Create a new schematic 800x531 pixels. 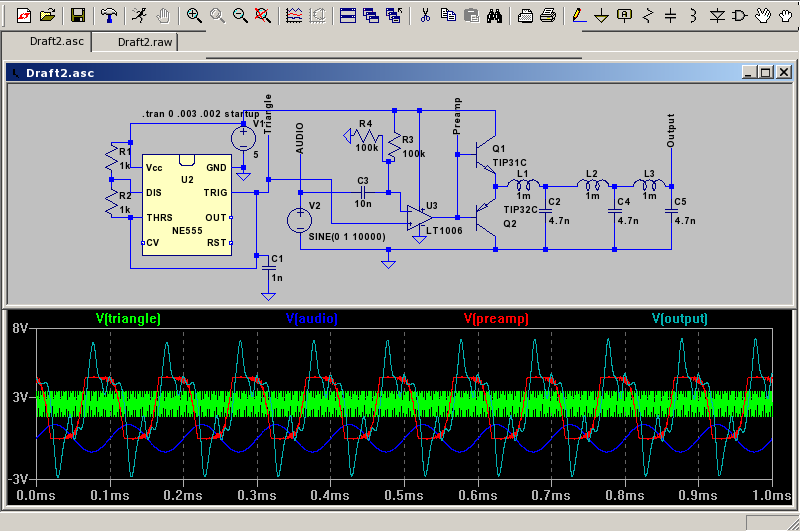click(x=23, y=16)
